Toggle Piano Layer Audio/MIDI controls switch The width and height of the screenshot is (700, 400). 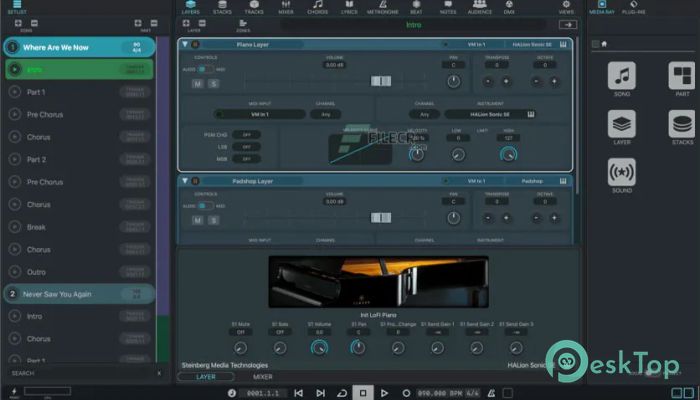click(205, 70)
